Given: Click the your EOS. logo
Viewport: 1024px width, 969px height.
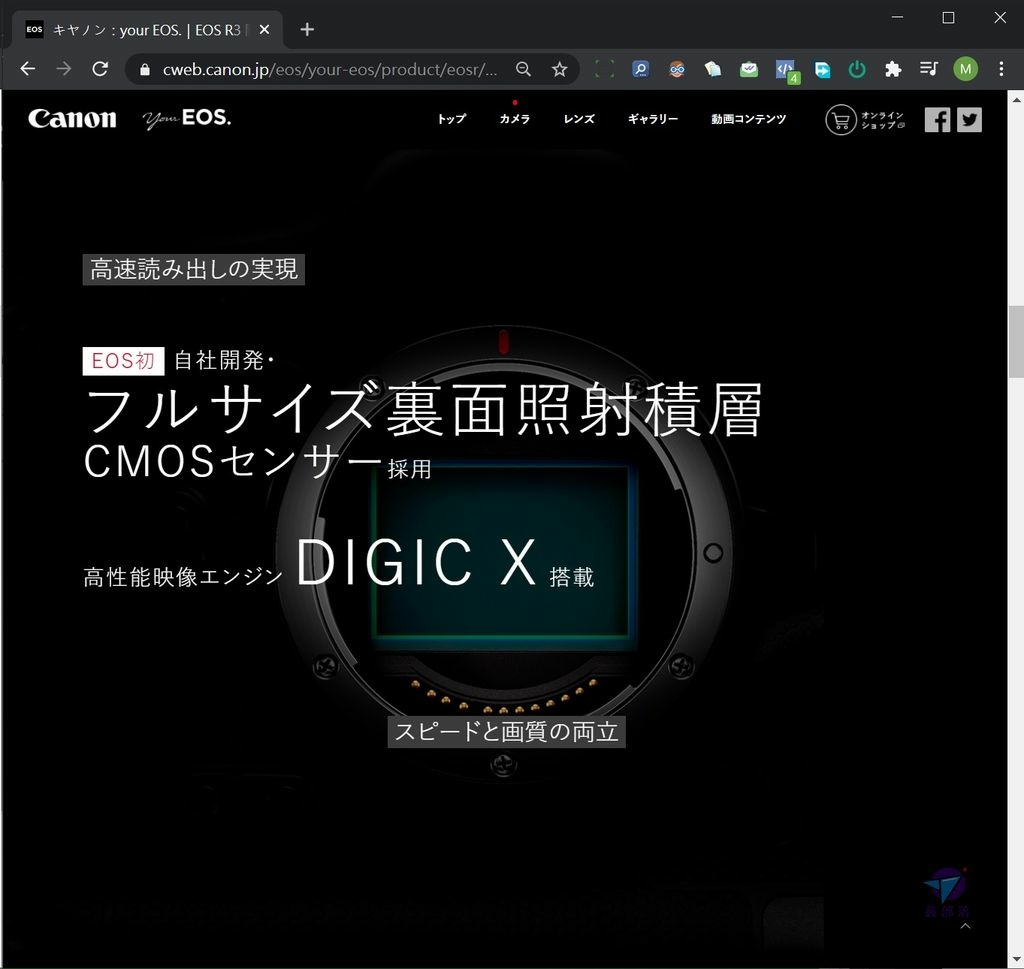Looking at the screenshot, I should pyautogui.click(x=186, y=119).
